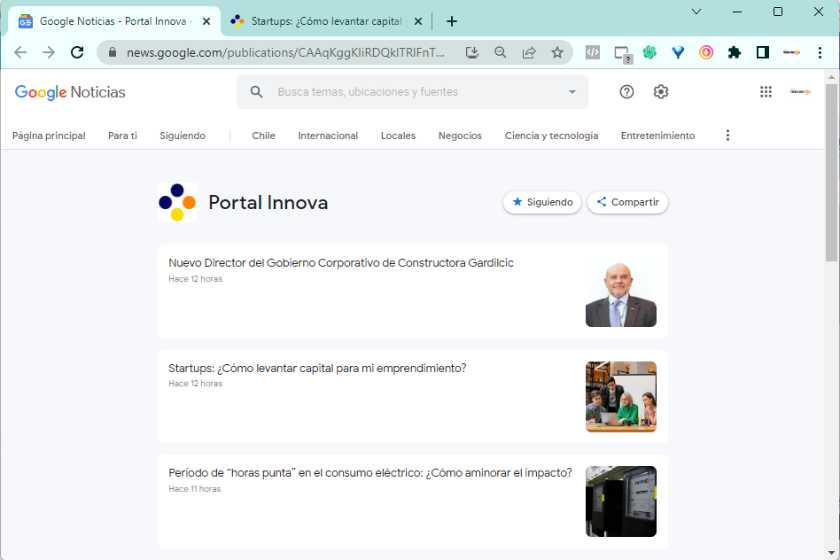
Task: Open the Chrome extensions puzzle icon
Action: pyautogui.click(x=734, y=53)
